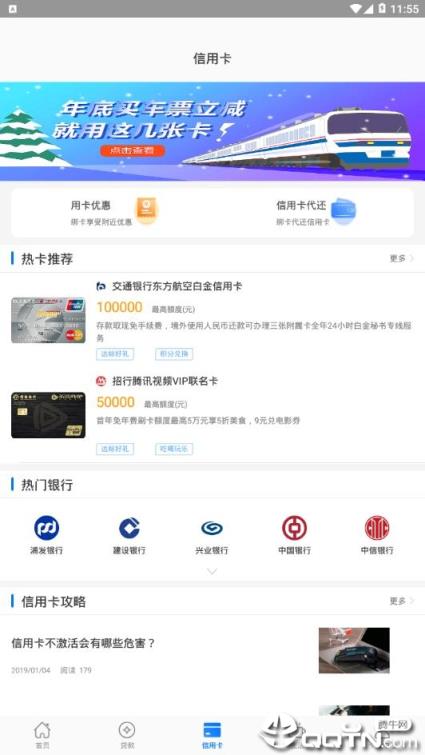Select the 建设银行 bank icon
Screen dimensions: 425x755
(x=129, y=527)
